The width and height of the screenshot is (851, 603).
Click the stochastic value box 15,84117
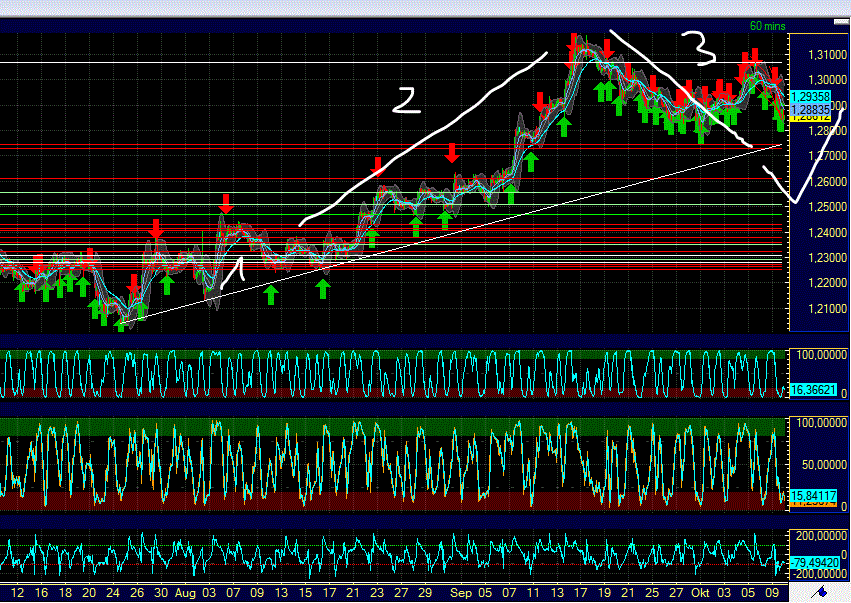812,496
